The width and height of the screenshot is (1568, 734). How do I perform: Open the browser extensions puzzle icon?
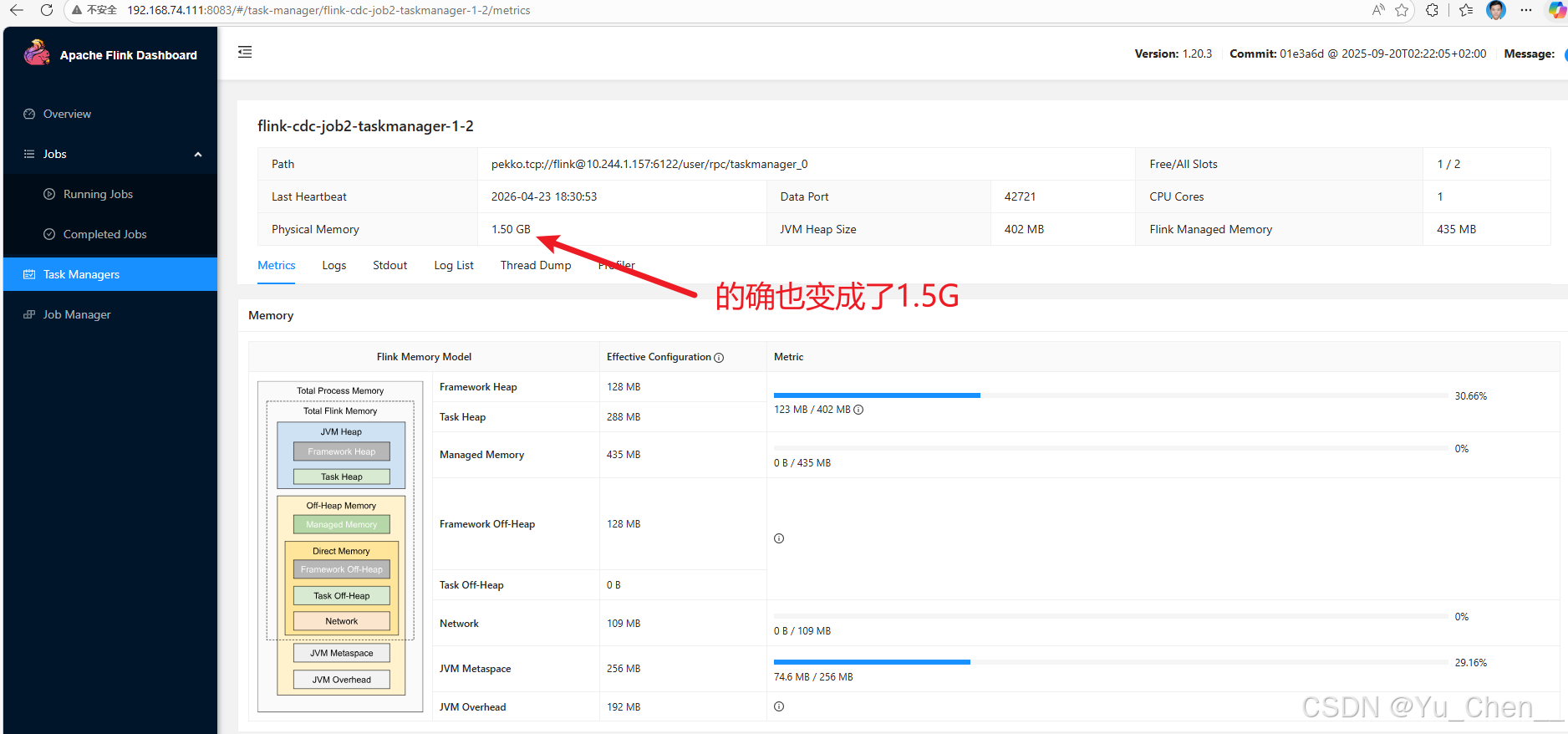tap(1433, 10)
